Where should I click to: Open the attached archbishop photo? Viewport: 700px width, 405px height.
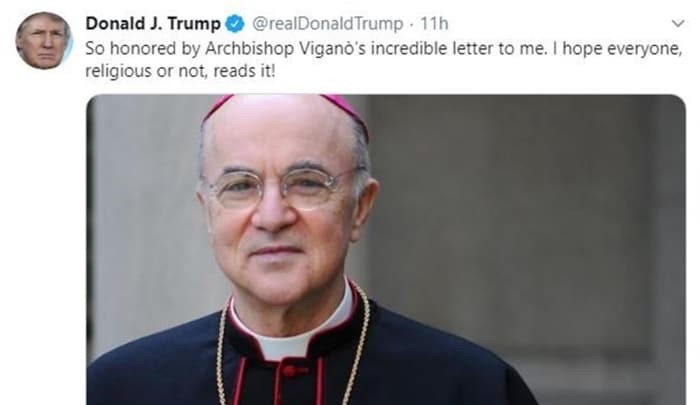coord(386,250)
